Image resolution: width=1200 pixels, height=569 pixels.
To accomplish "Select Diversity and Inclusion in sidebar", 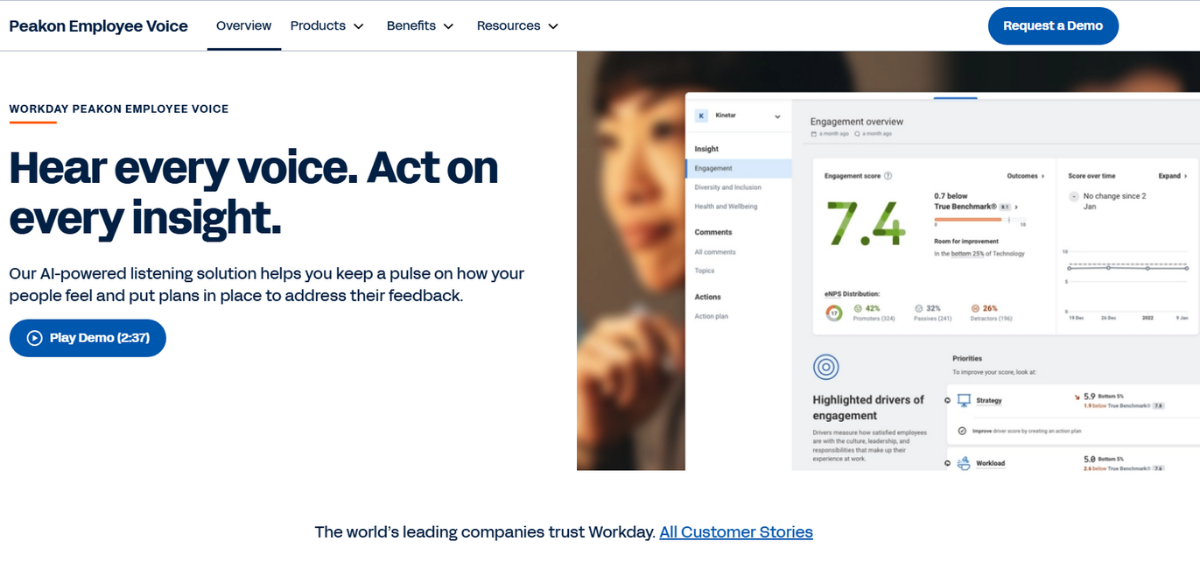I will click(728, 188).
